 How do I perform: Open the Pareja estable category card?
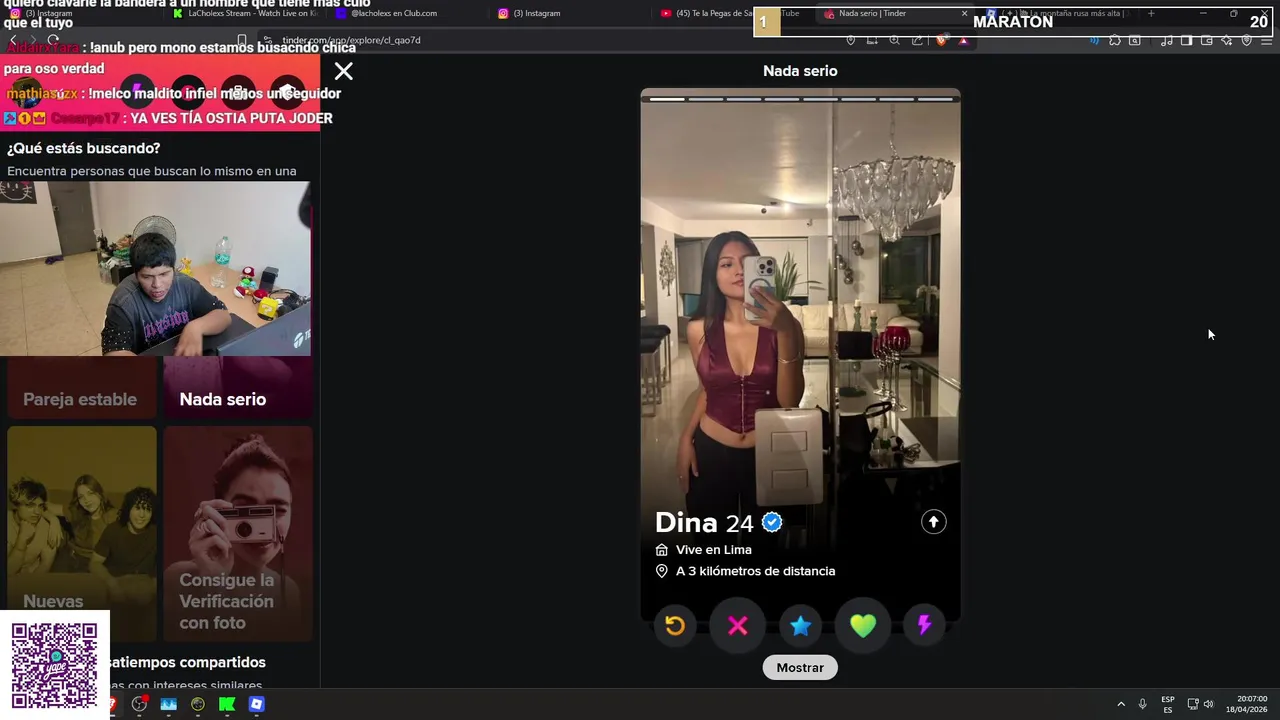82,388
